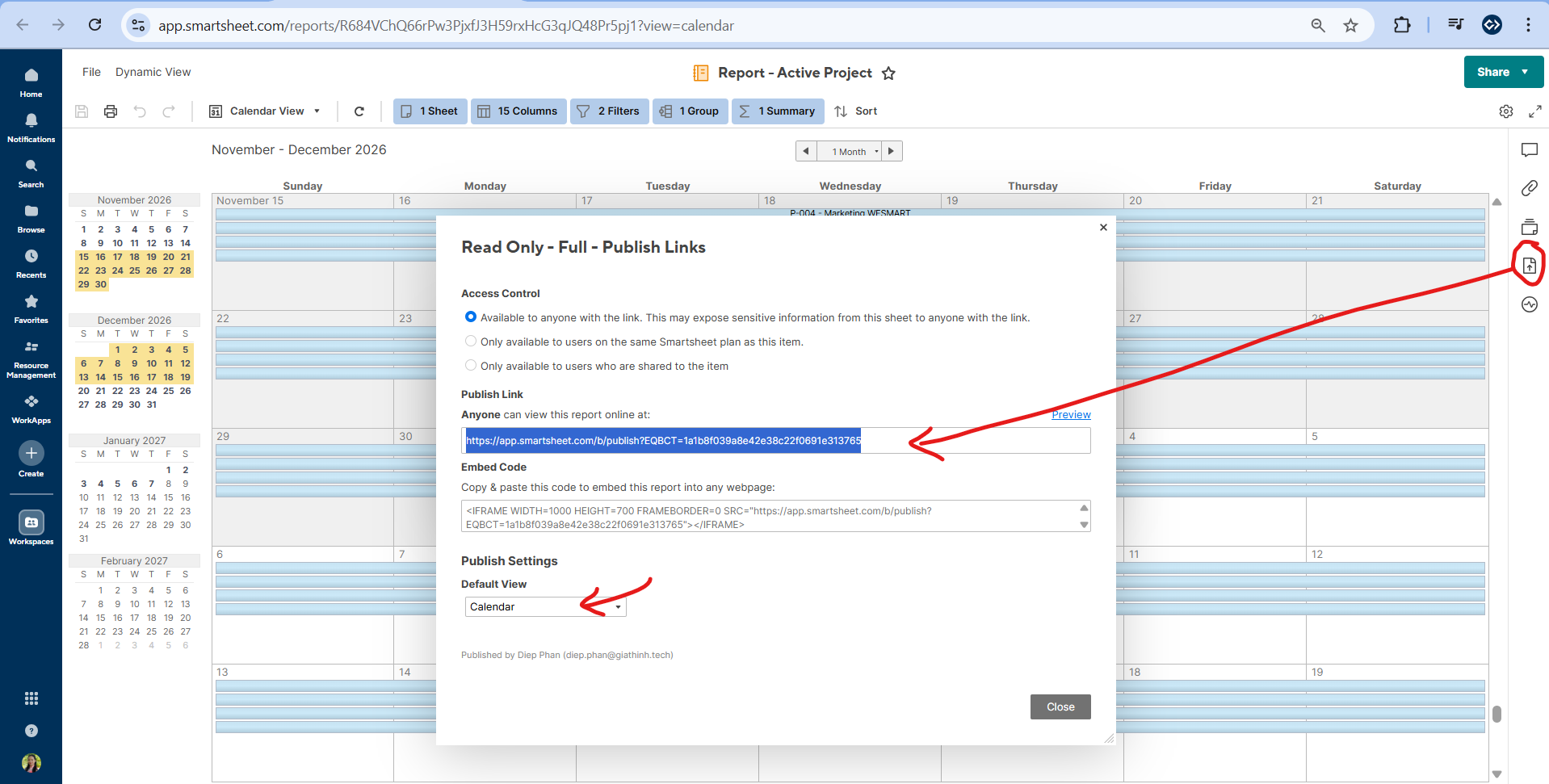The image size is (1549, 784).
Task: Open the Default View Calendar dropdown
Action: pos(545,607)
